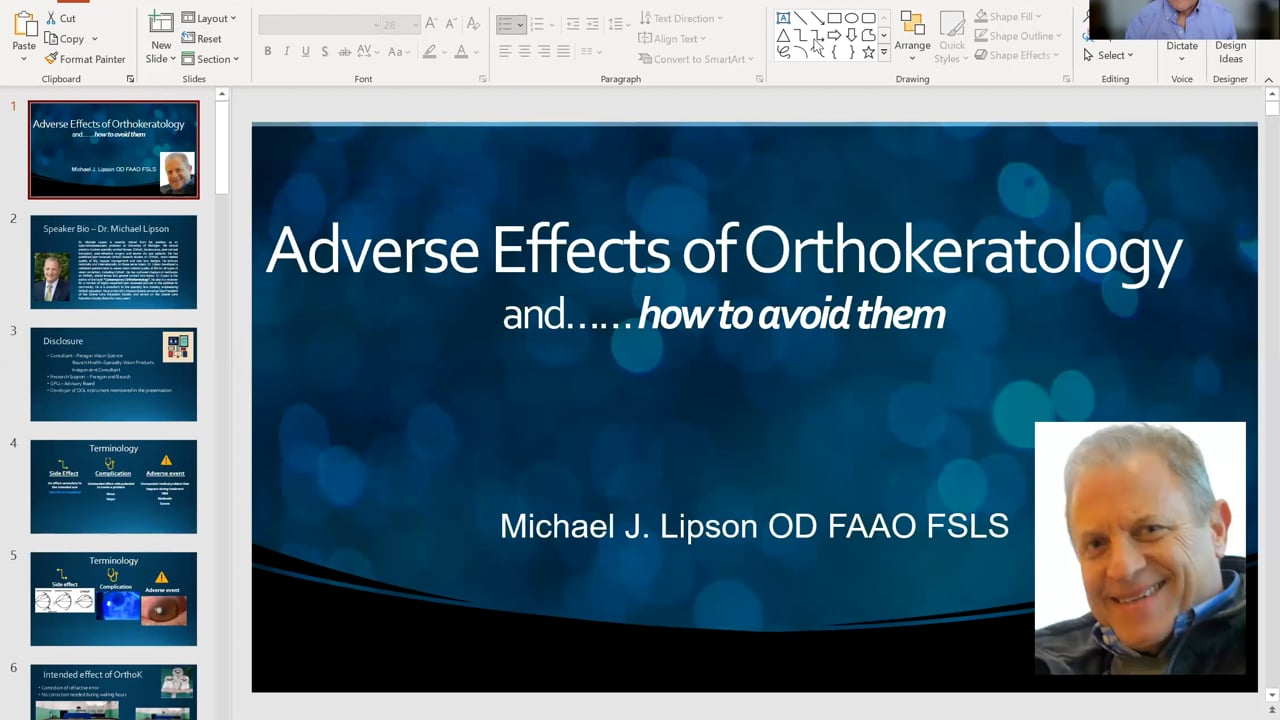This screenshot has width=1280, height=720.
Task: Open the Section dropdown
Action: pyautogui.click(x=210, y=59)
